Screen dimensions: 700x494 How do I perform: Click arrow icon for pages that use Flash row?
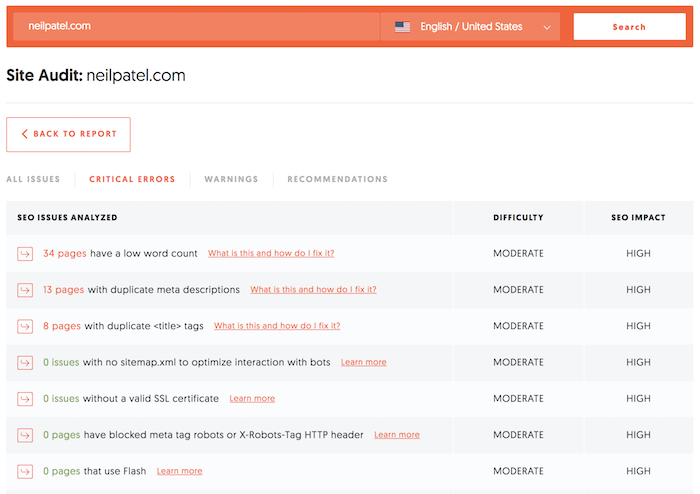(x=25, y=472)
